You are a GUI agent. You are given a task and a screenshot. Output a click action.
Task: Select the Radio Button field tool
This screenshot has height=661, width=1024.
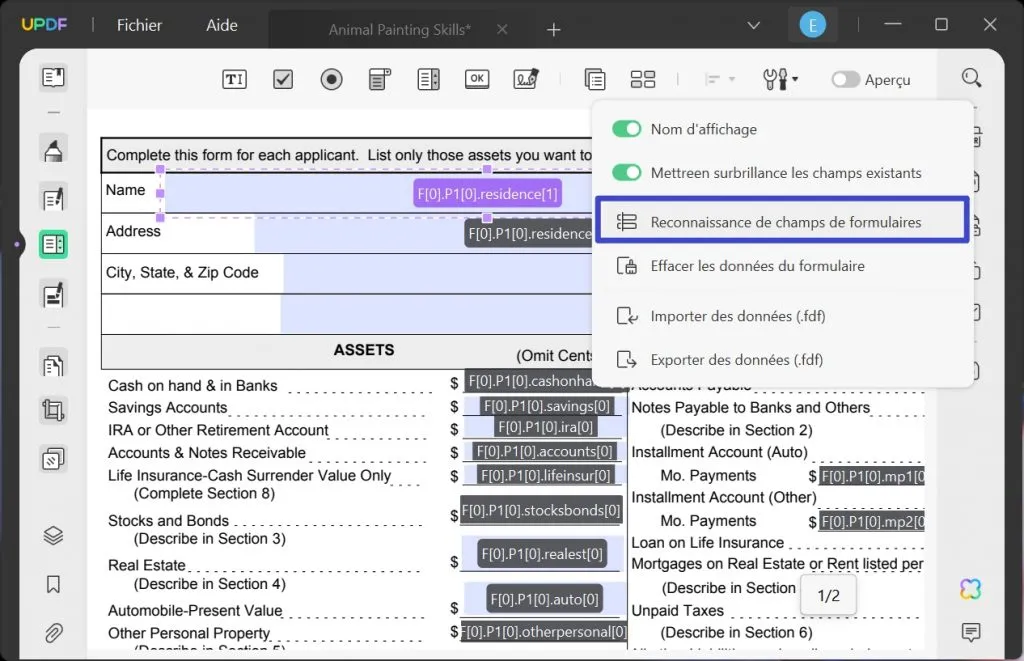pyautogui.click(x=331, y=80)
